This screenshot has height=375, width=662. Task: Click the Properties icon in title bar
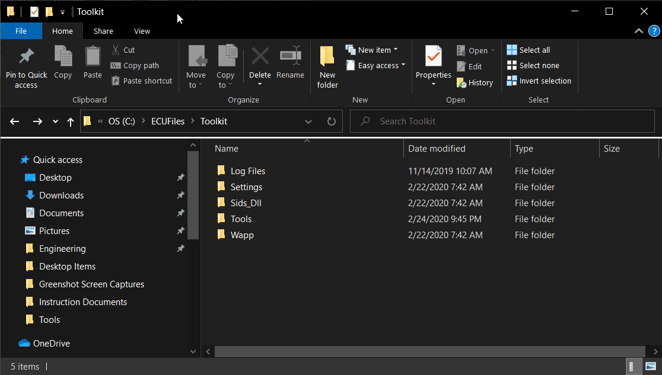tap(34, 12)
